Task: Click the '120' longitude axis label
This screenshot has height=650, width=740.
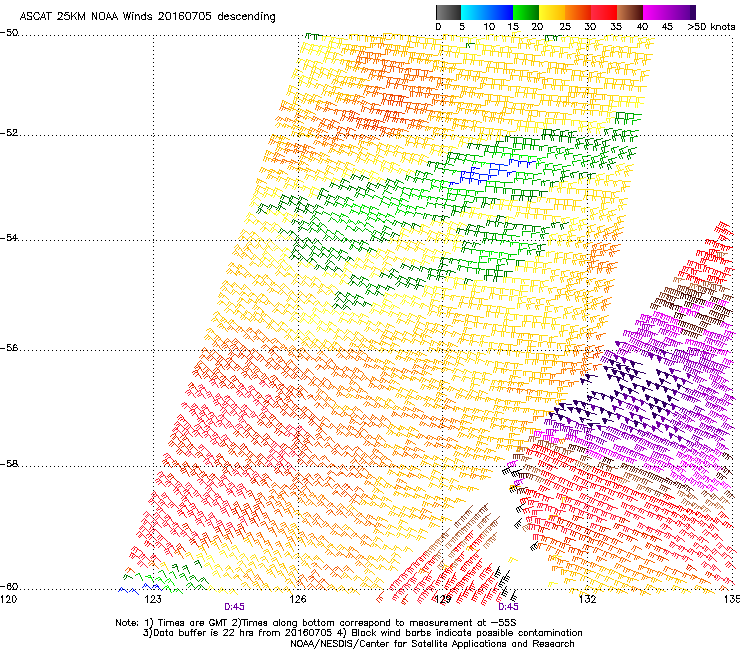Action: pyautogui.click(x=8, y=599)
